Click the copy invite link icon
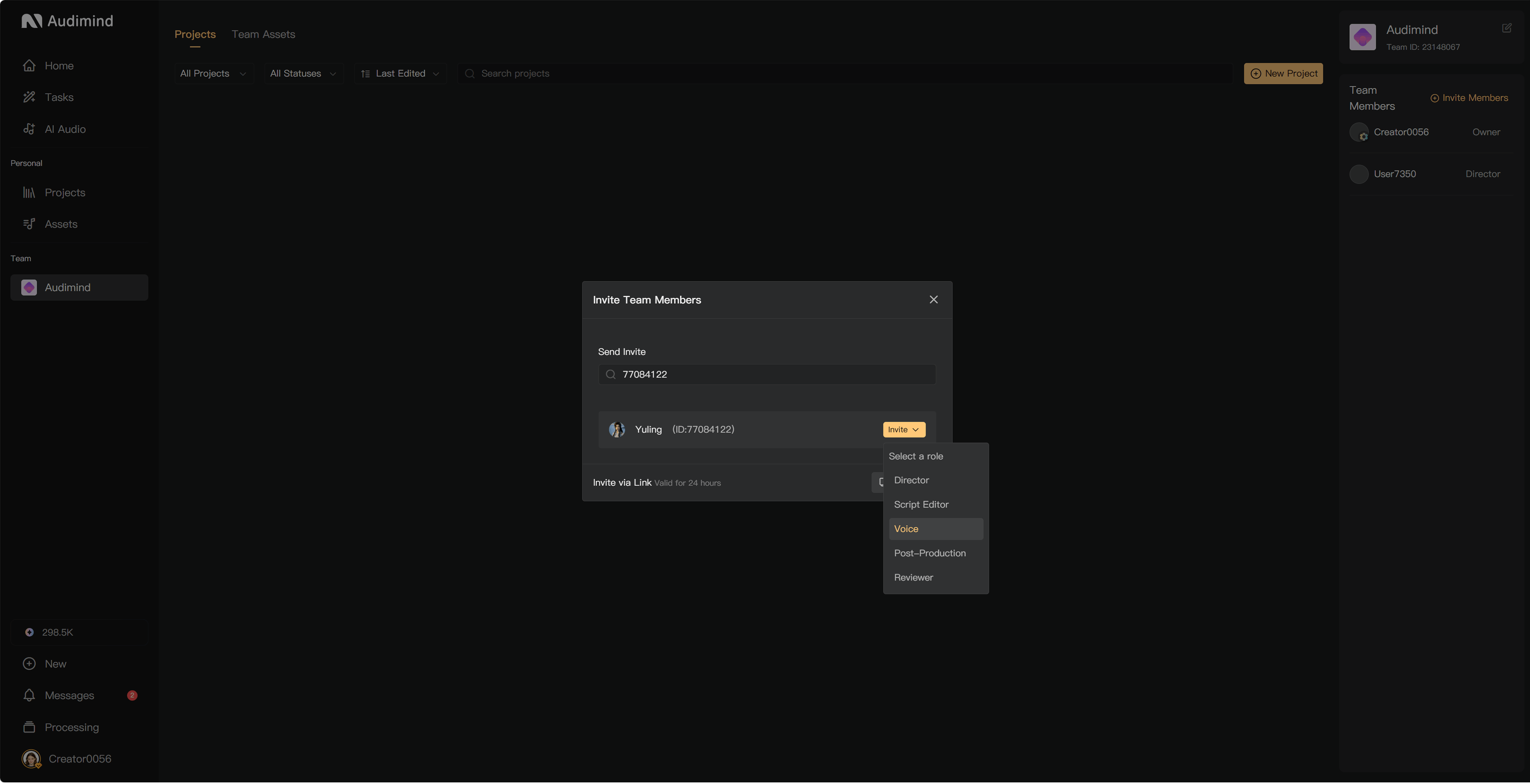This screenshot has width=1530, height=784. coord(877,483)
